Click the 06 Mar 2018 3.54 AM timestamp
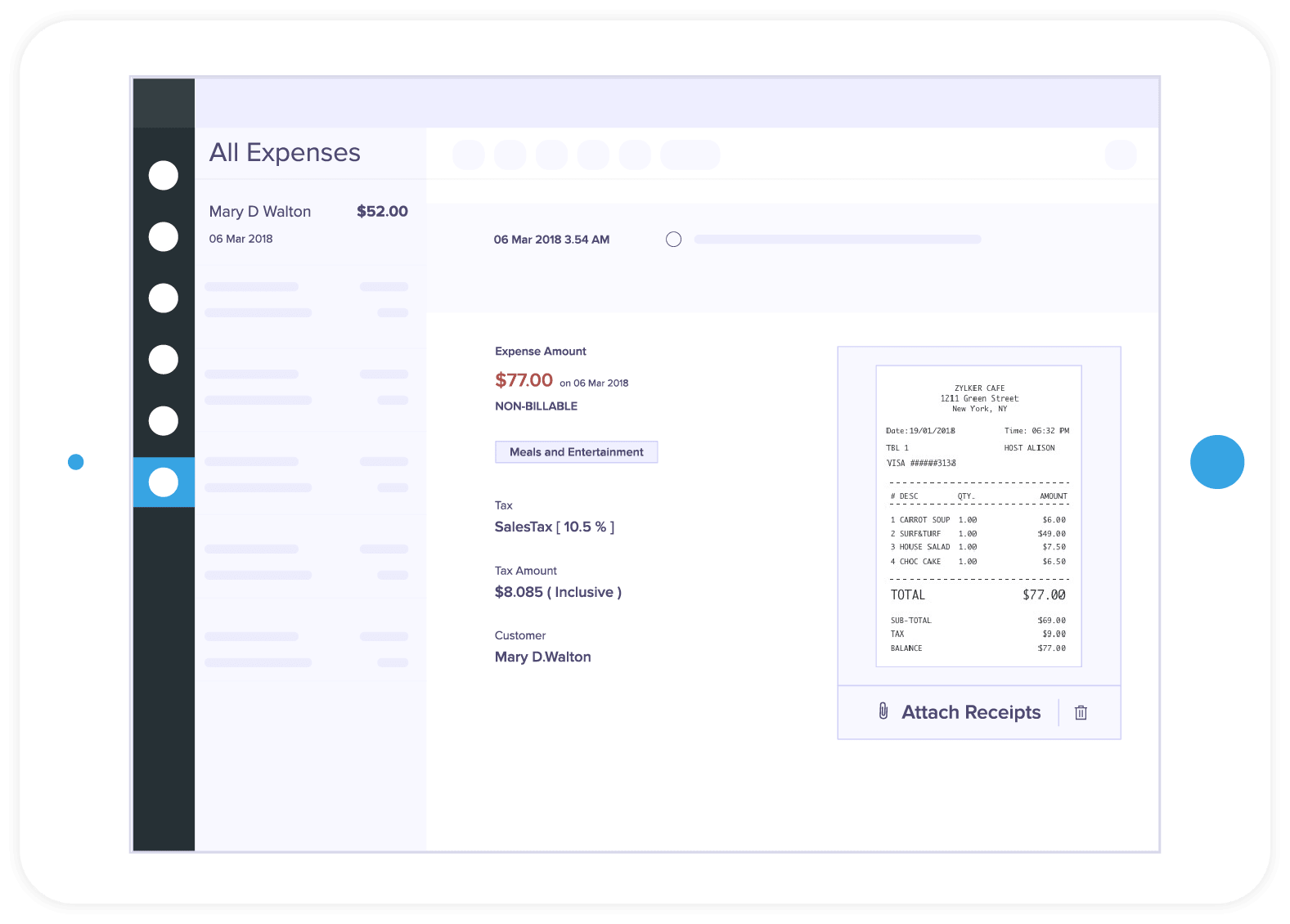Image resolution: width=1290 pixels, height=924 pixels. coord(551,240)
